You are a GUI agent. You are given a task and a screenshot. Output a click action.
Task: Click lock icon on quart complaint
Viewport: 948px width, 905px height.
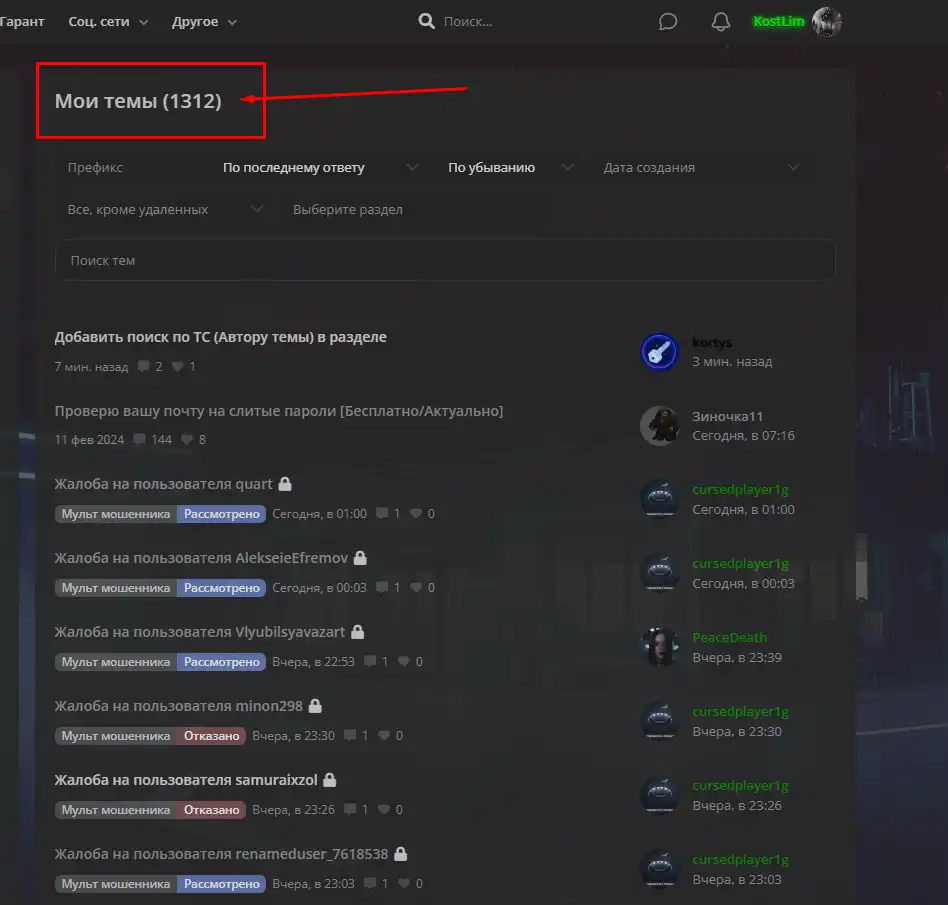[285, 484]
